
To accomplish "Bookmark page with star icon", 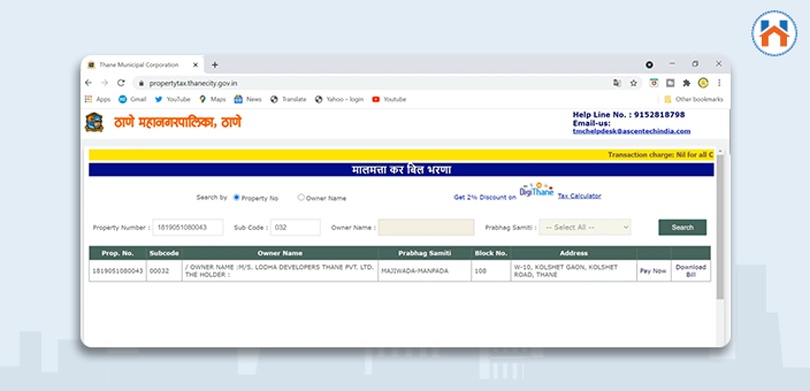I will pos(633,83).
